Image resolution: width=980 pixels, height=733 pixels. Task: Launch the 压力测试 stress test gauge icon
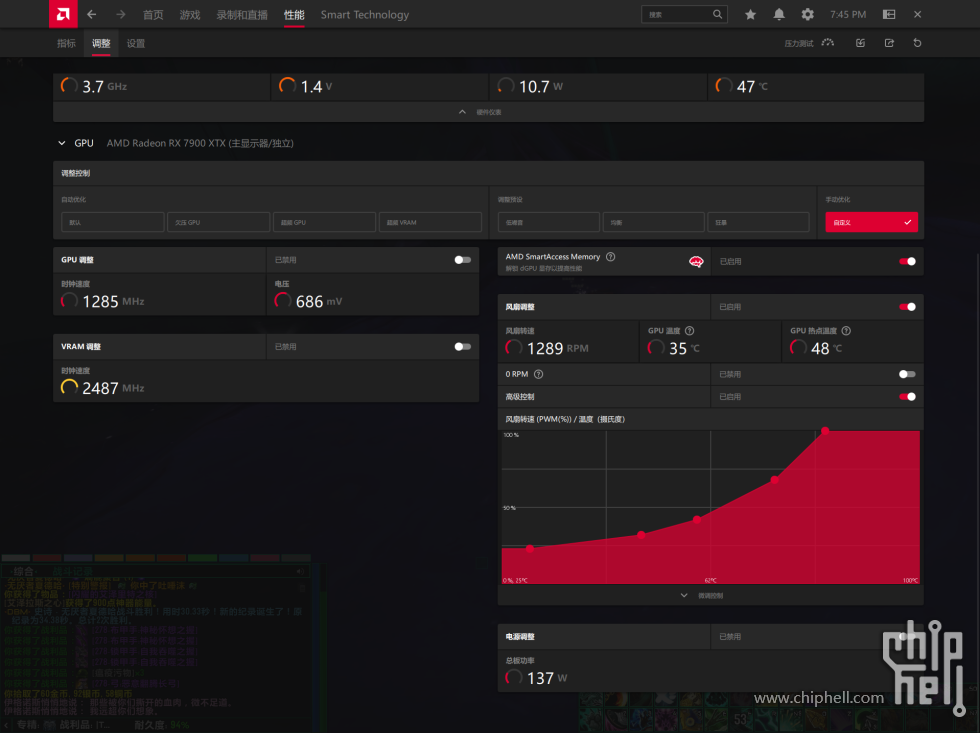pyautogui.click(x=828, y=43)
